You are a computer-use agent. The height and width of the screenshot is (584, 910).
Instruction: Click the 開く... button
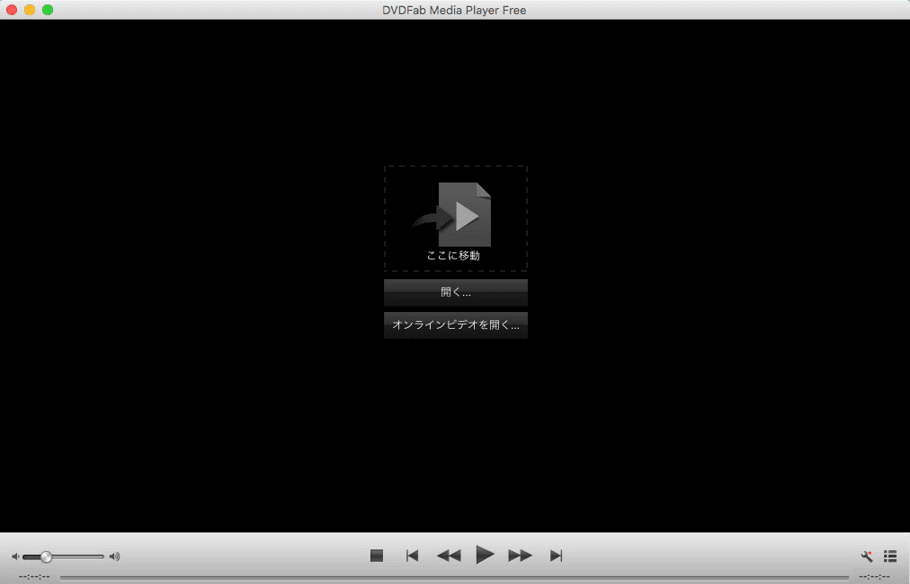(x=456, y=292)
